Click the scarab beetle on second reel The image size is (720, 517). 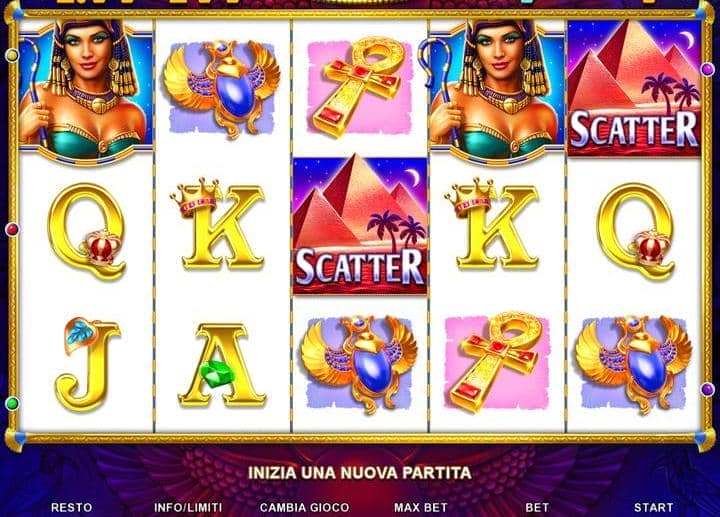click(222, 88)
